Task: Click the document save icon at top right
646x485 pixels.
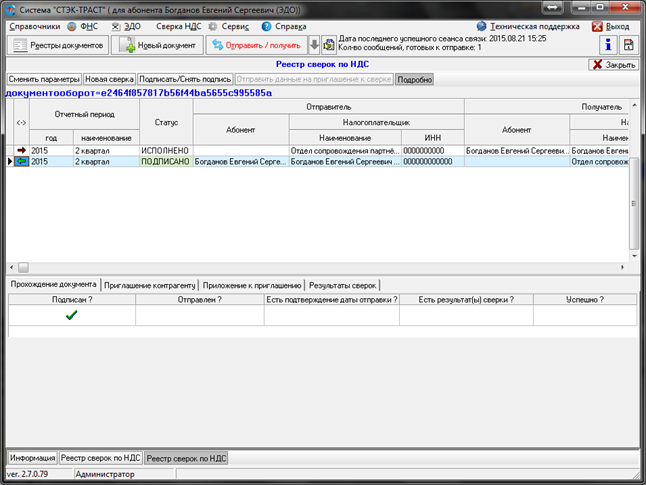Action: click(628, 45)
